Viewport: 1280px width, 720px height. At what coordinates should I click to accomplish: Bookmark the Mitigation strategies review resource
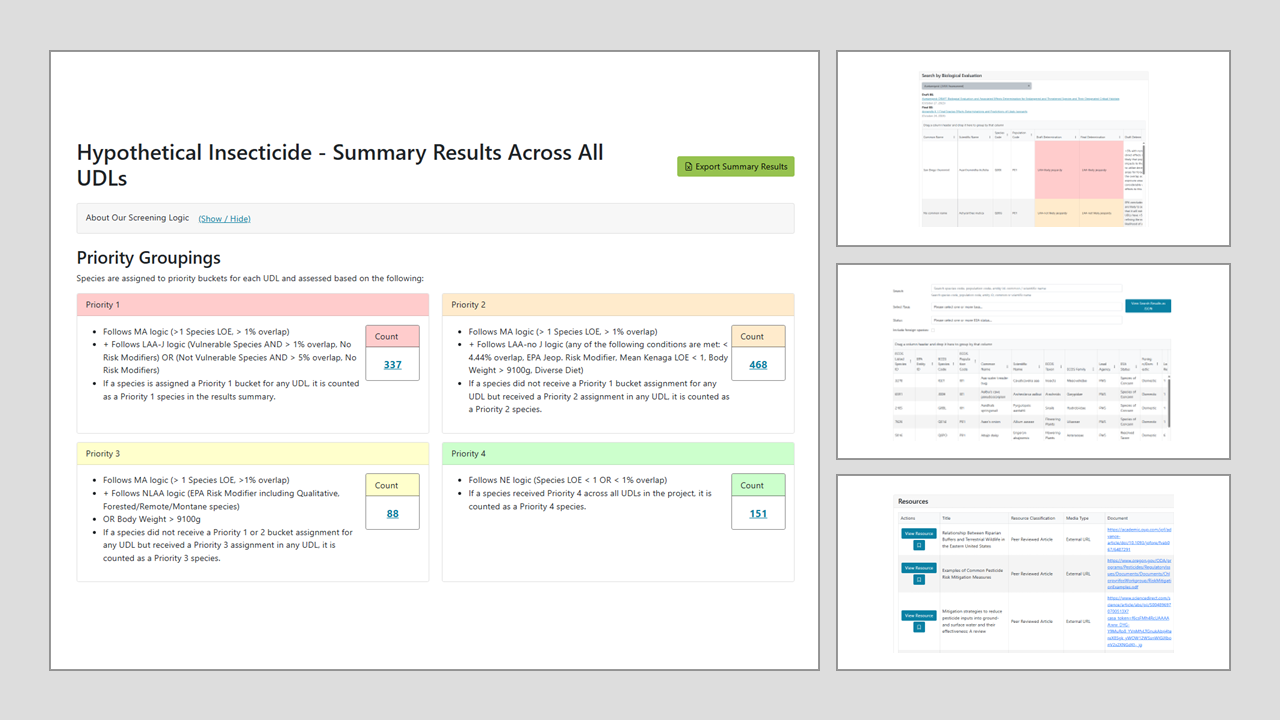click(x=918, y=628)
